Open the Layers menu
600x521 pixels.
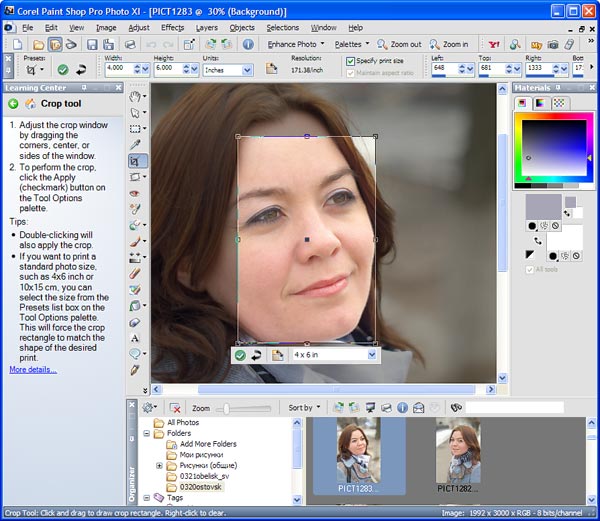(207, 28)
